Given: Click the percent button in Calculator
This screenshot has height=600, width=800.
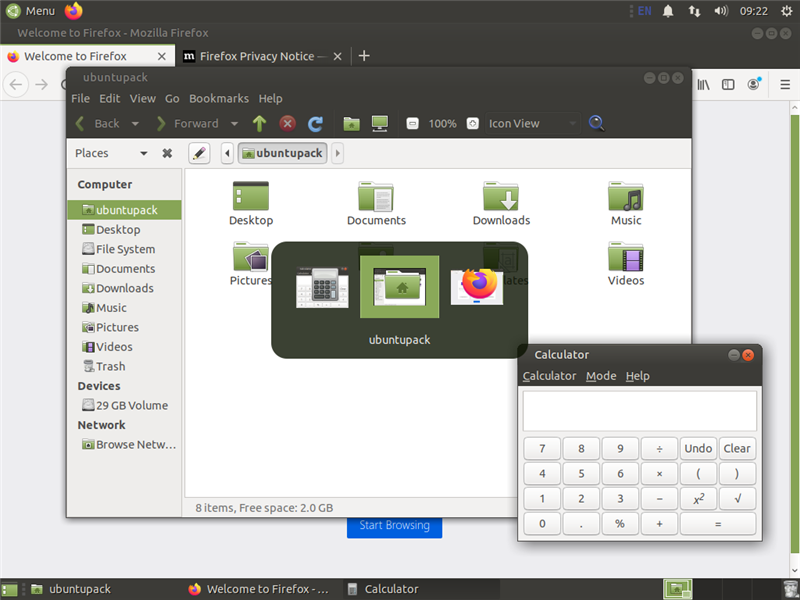Looking at the screenshot, I should point(620,523).
